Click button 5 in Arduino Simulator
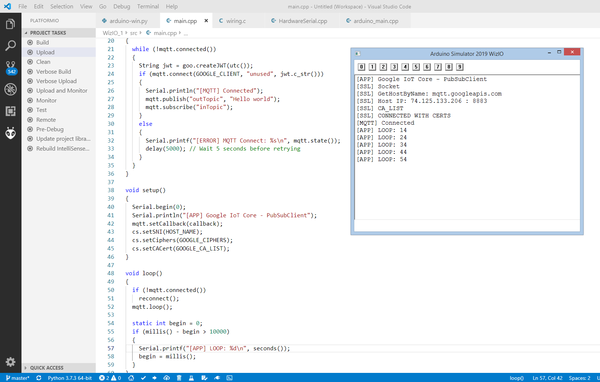 (x=416, y=67)
